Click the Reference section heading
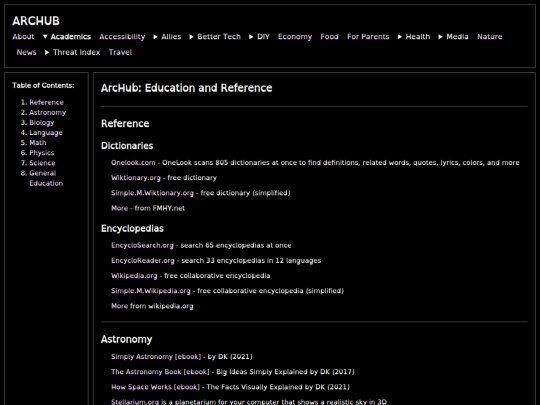The image size is (540, 405). [x=125, y=124]
